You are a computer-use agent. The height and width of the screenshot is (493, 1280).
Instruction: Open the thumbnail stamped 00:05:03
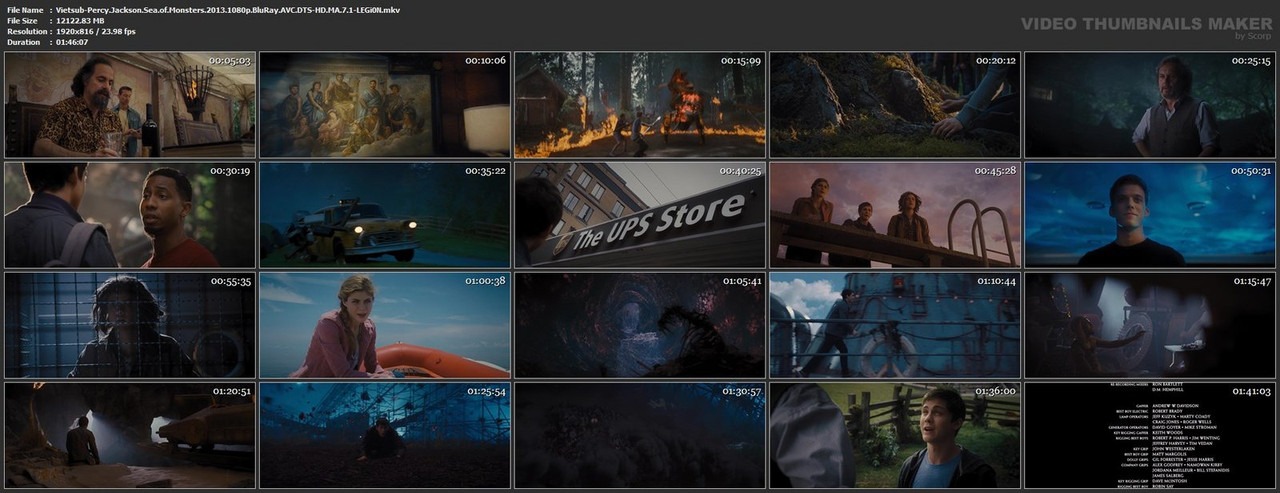pyautogui.click(x=130, y=105)
